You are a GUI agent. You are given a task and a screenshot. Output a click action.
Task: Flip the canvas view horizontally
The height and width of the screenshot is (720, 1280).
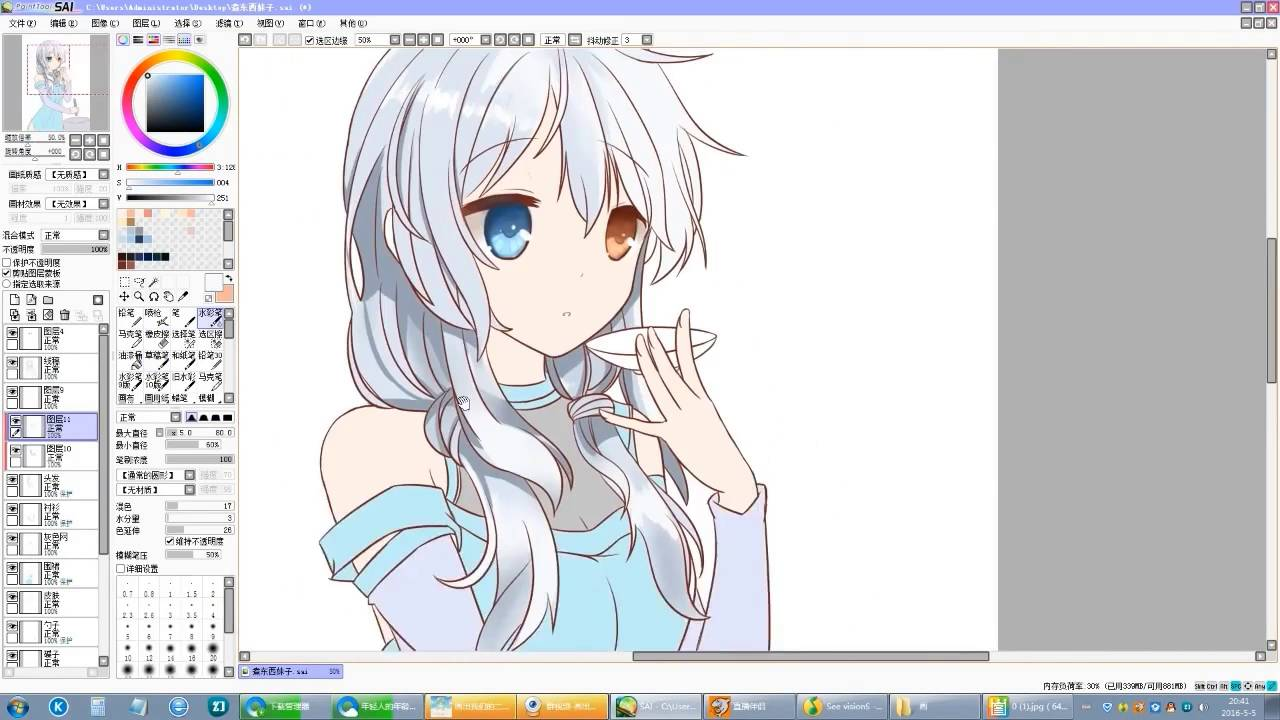point(575,40)
